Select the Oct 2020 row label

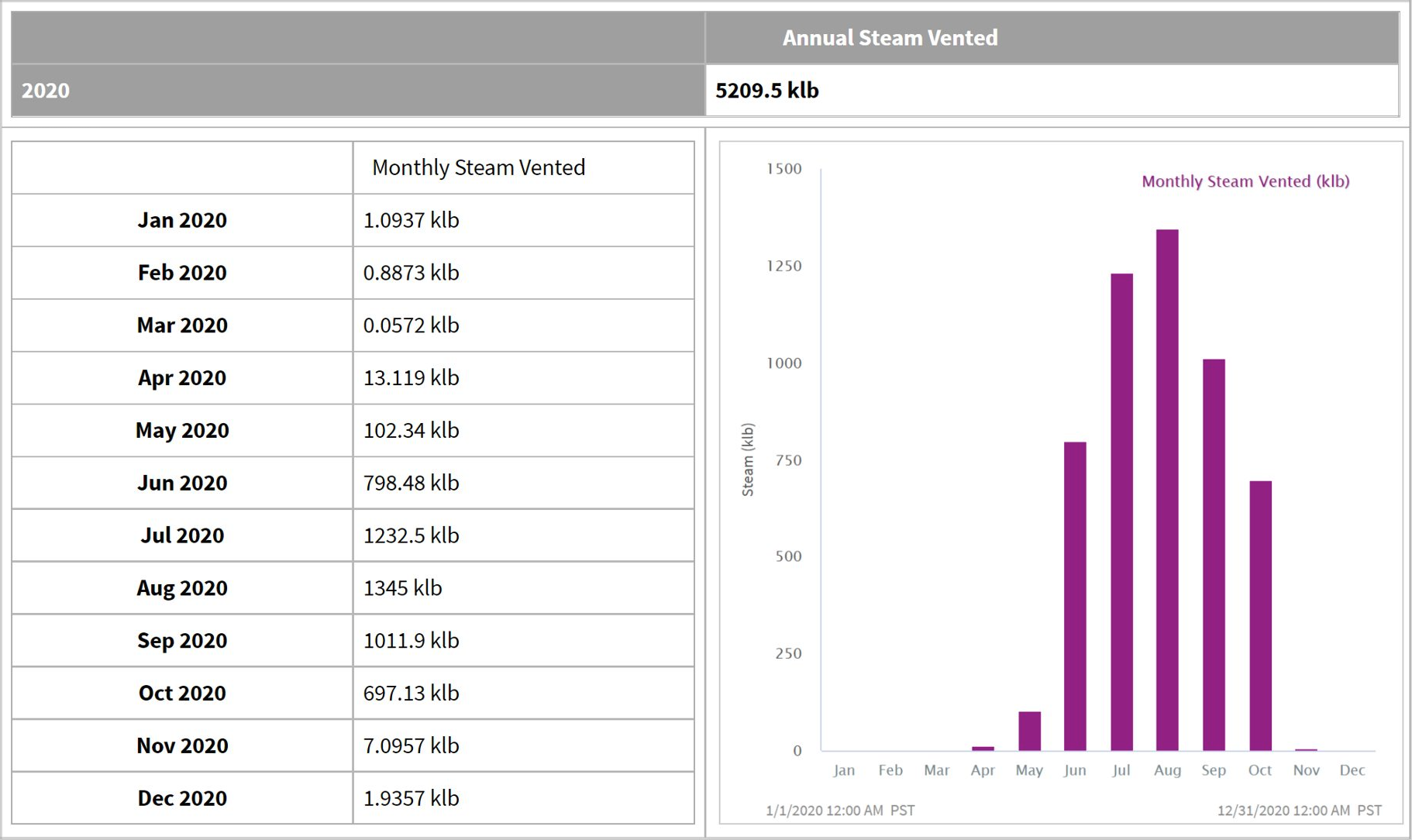coord(182,693)
